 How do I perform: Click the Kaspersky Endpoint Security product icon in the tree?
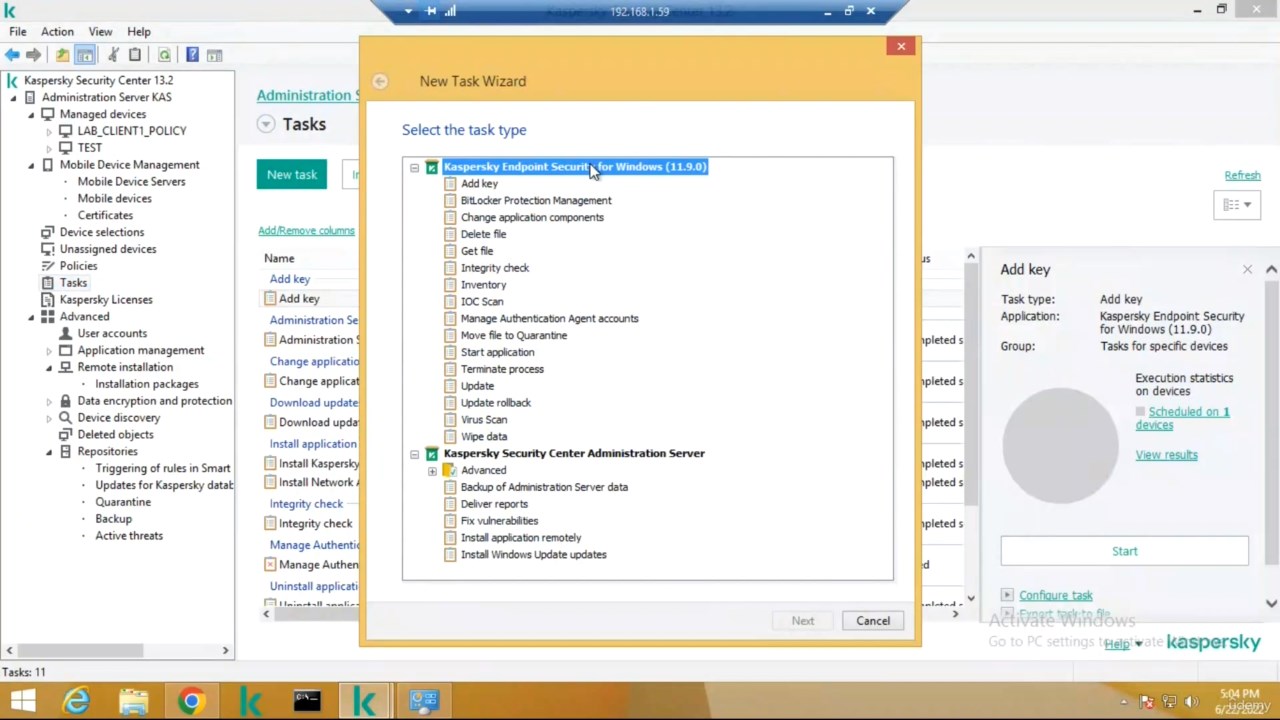coord(431,167)
